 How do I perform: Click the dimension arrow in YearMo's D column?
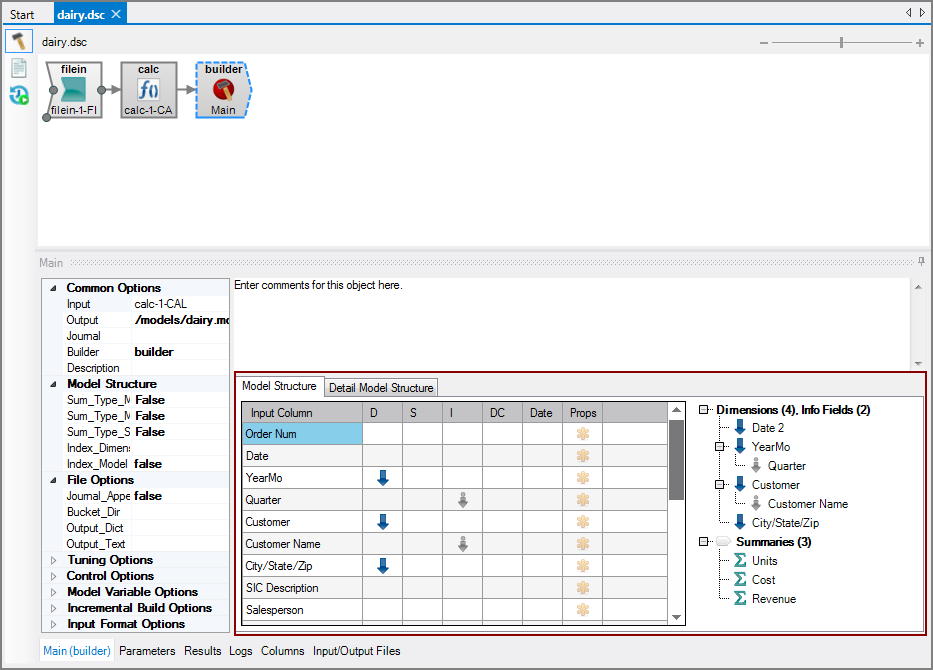[382, 477]
